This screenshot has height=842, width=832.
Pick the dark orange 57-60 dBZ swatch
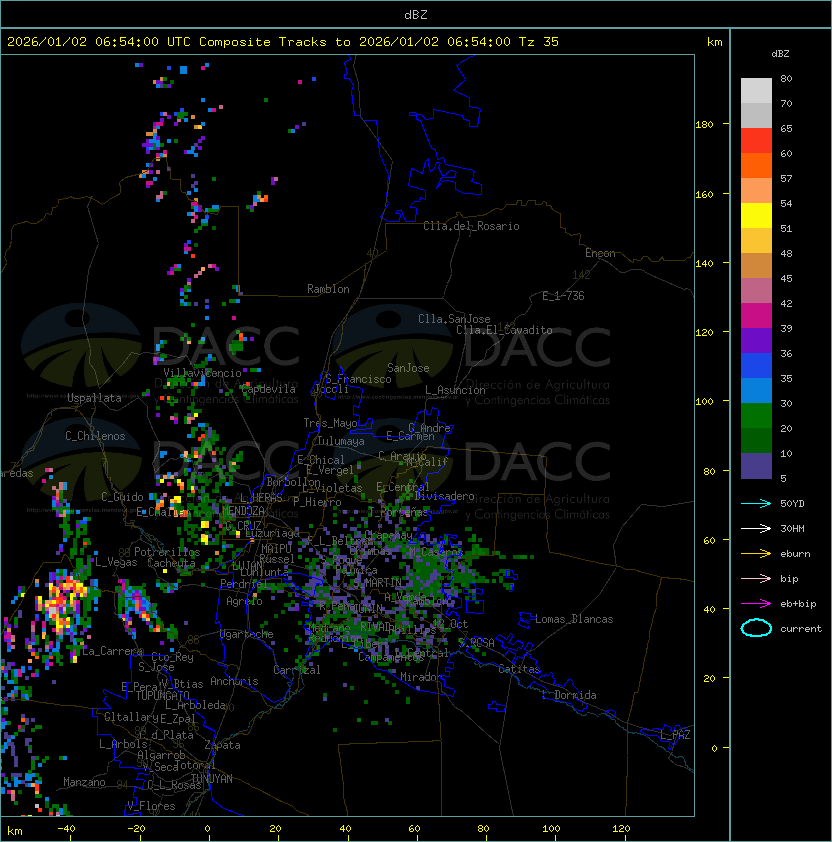[x=756, y=165]
